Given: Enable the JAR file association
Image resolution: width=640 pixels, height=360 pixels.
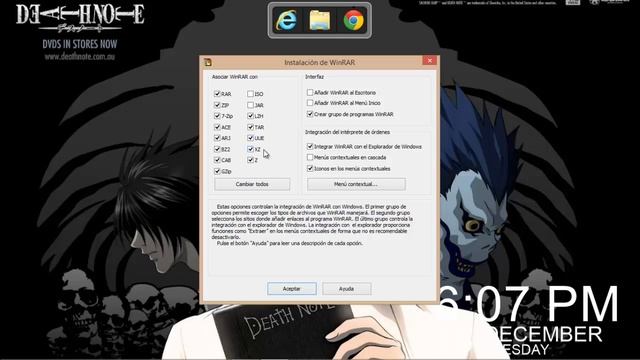Looking at the screenshot, I should pyautogui.click(x=250, y=105).
